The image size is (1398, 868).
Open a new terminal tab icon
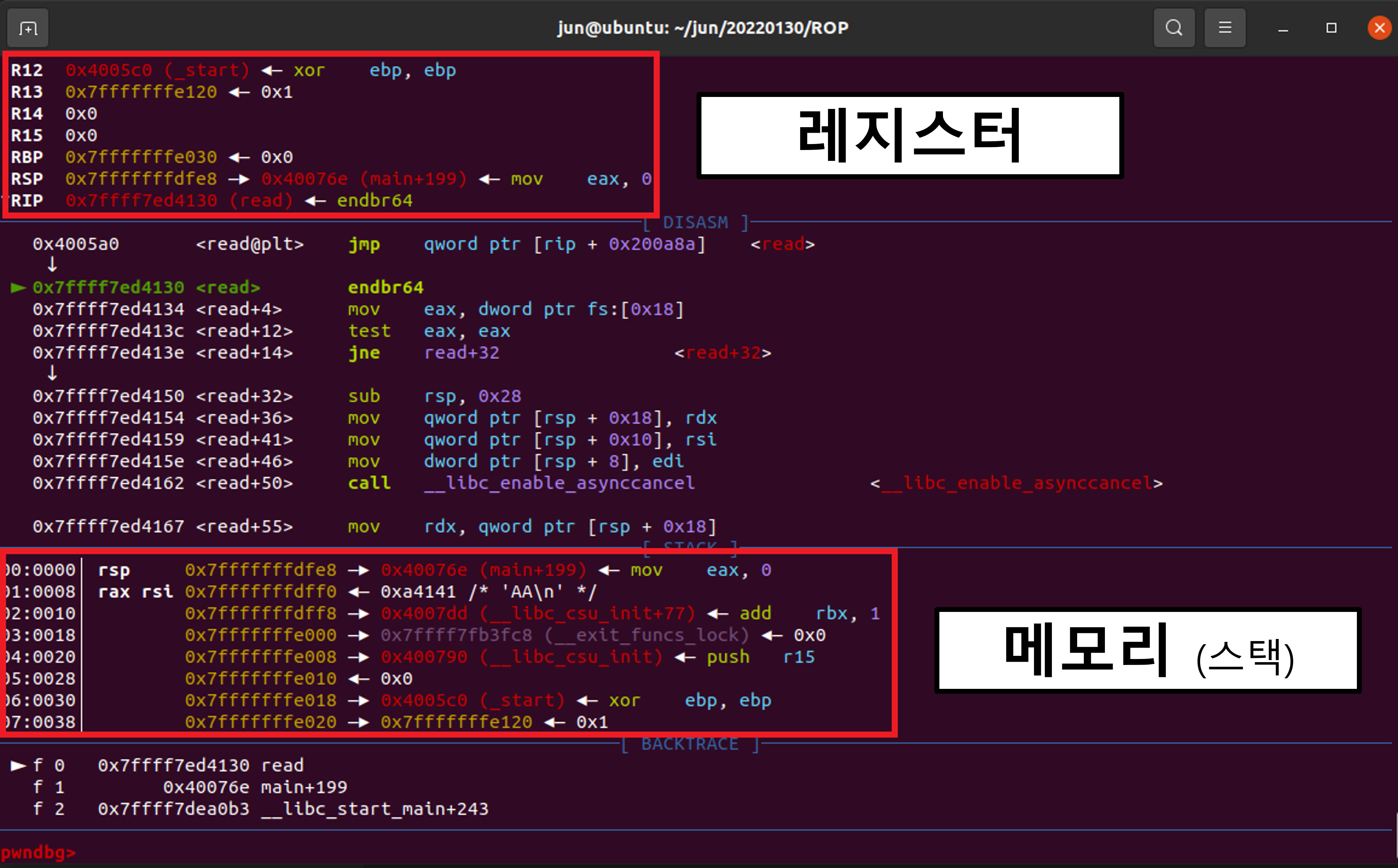[x=27, y=27]
